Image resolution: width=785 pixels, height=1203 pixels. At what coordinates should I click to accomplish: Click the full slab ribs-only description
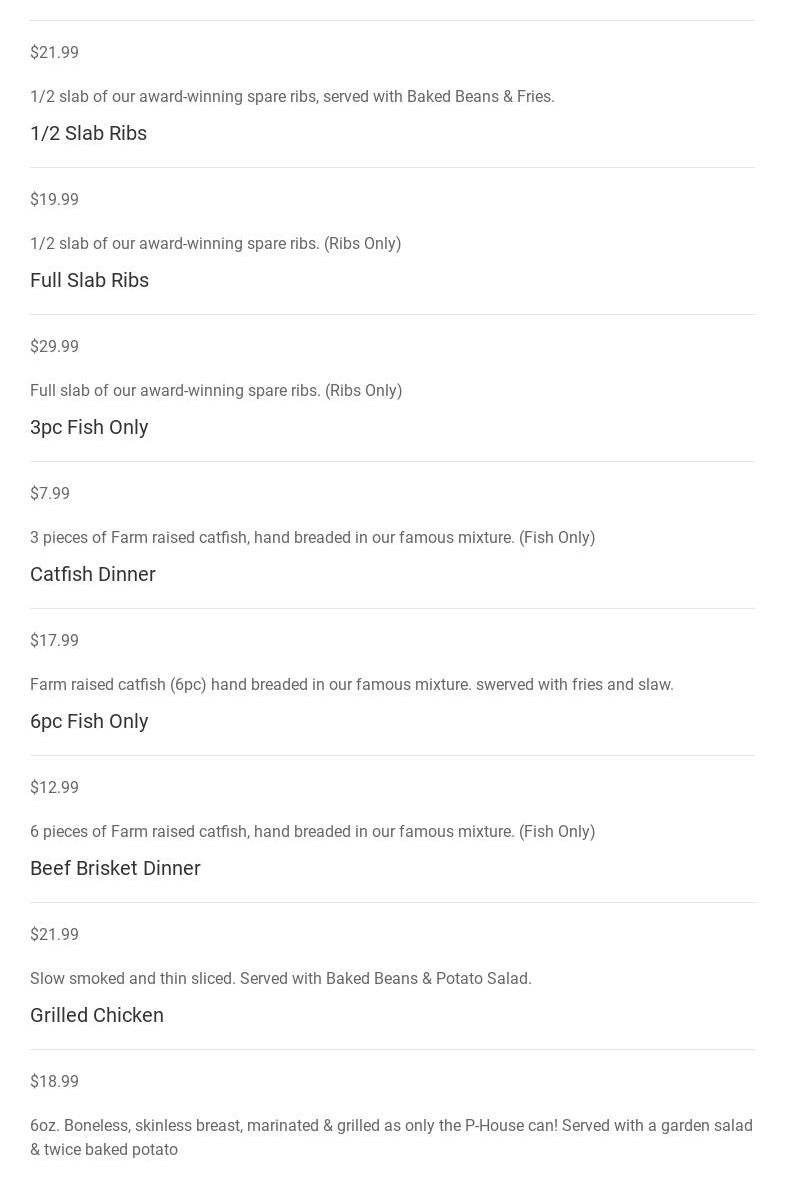click(216, 390)
